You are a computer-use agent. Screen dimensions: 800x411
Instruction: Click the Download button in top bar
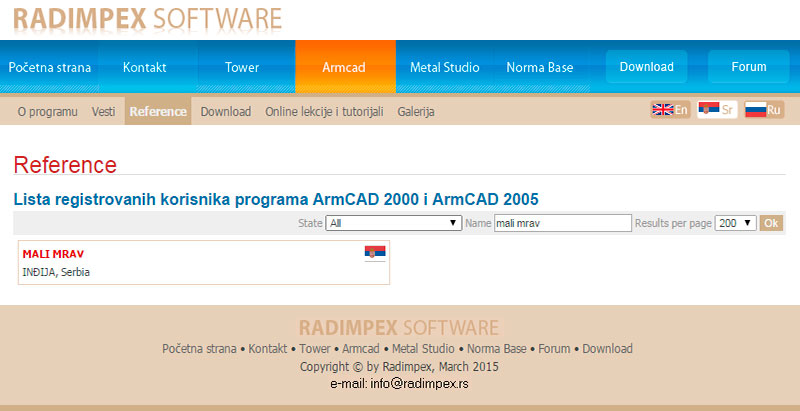[646, 67]
